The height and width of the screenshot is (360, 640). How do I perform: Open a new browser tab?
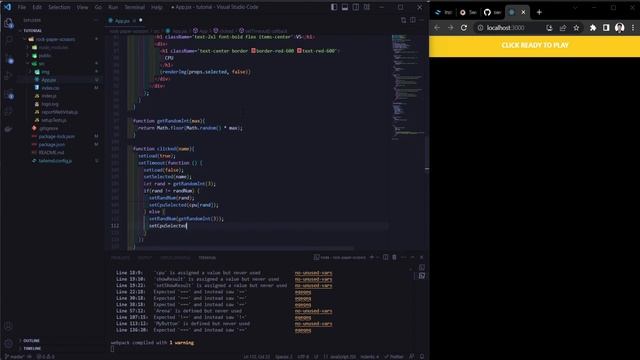click(x=539, y=12)
